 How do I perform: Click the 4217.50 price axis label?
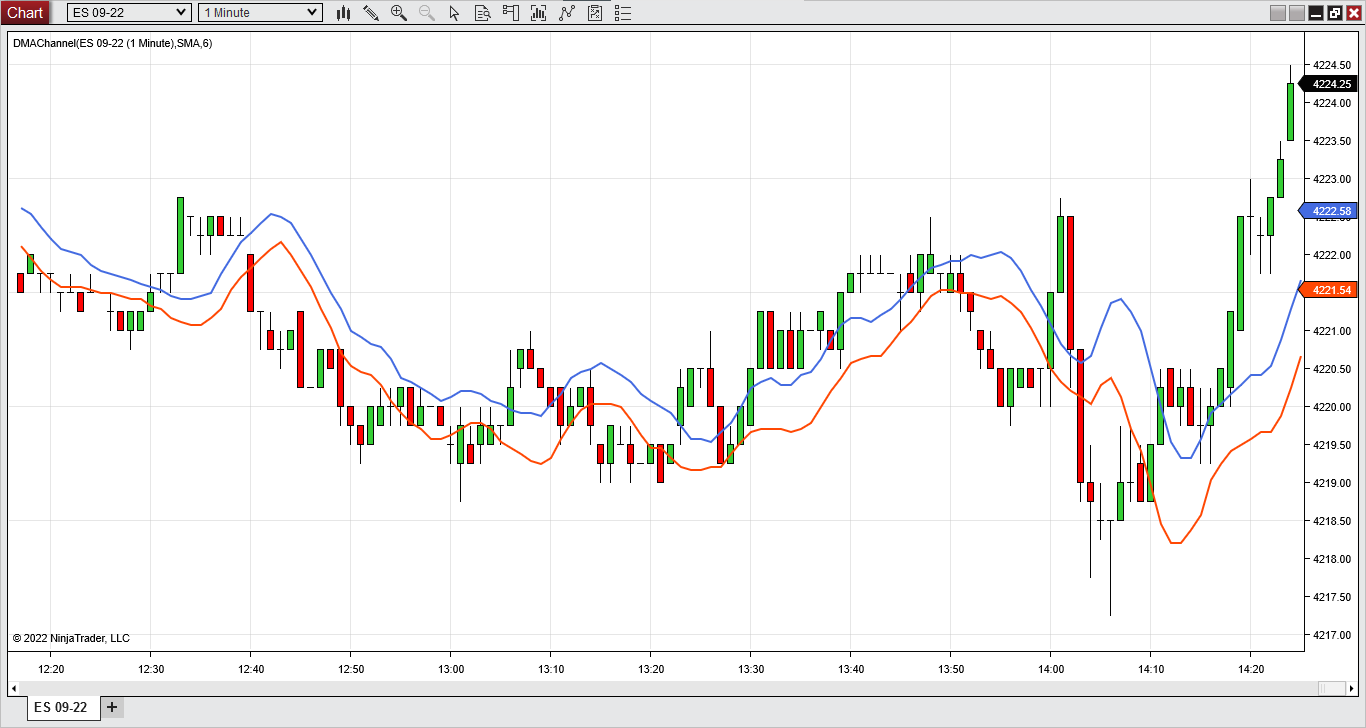1331,597
